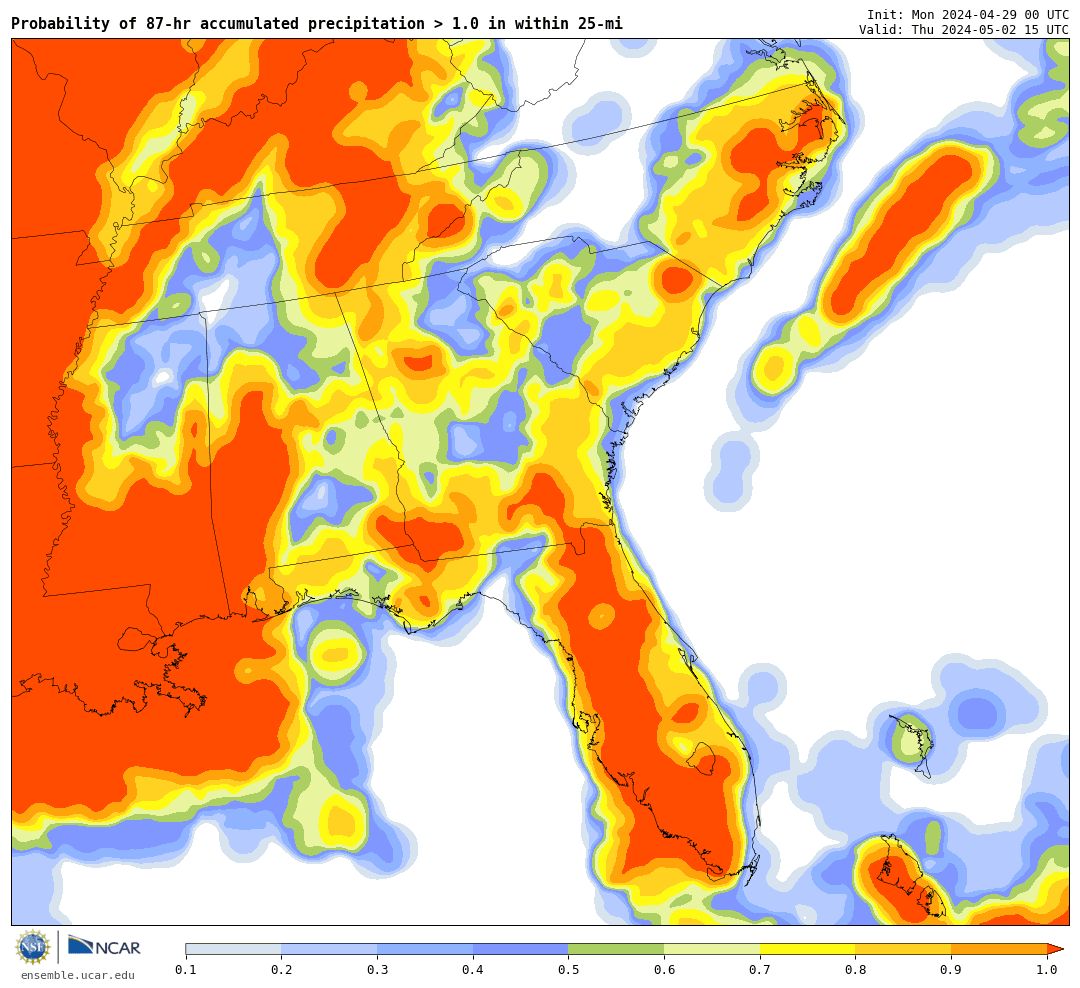Click the 0.2 colorbar tick label
The width and height of the screenshot is (1080, 988).
pyautogui.click(x=282, y=969)
